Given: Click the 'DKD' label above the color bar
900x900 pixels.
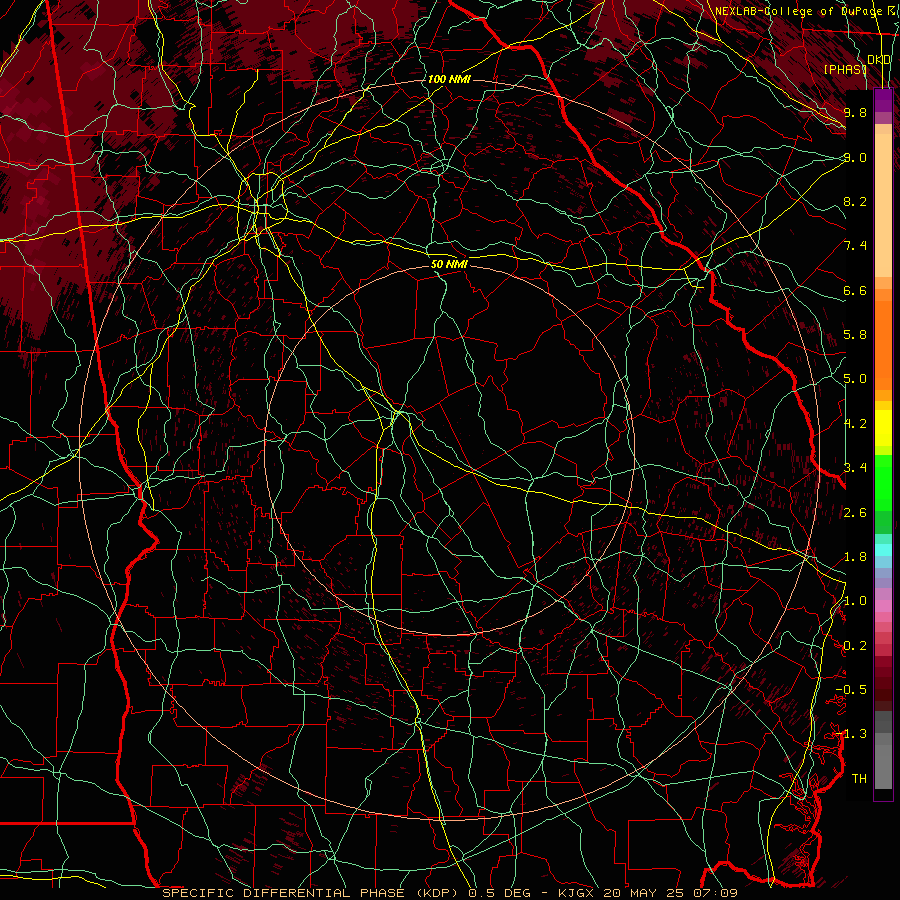Looking at the screenshot, I should 879,60.
